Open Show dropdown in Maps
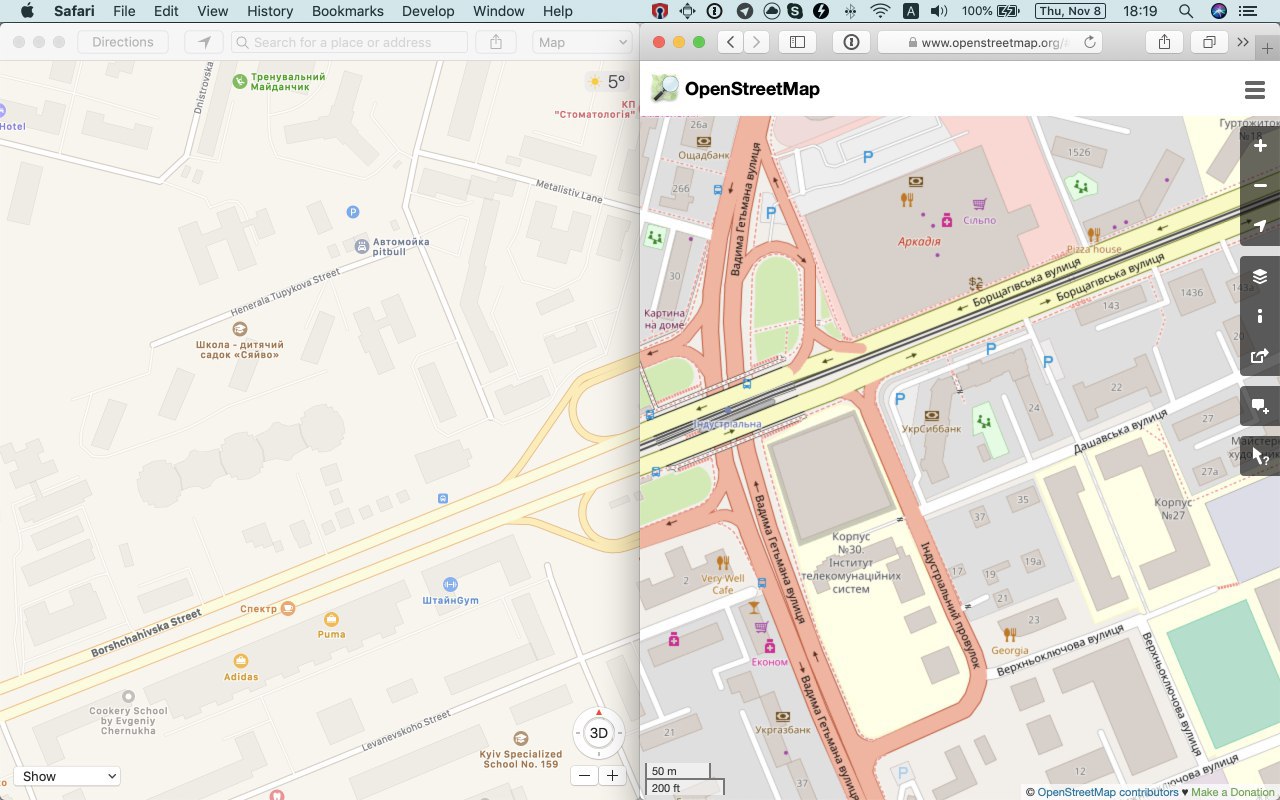The image size is (1280, 800). pos(67,776)
